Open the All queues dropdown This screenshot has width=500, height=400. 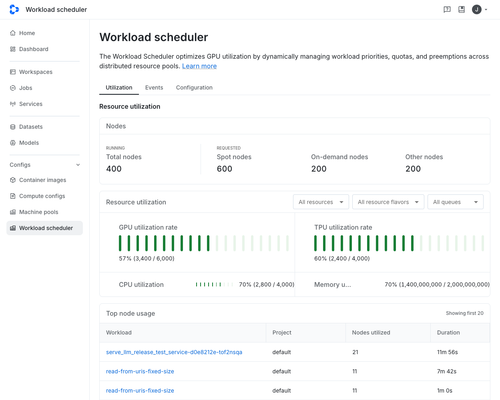pos(455,202)
